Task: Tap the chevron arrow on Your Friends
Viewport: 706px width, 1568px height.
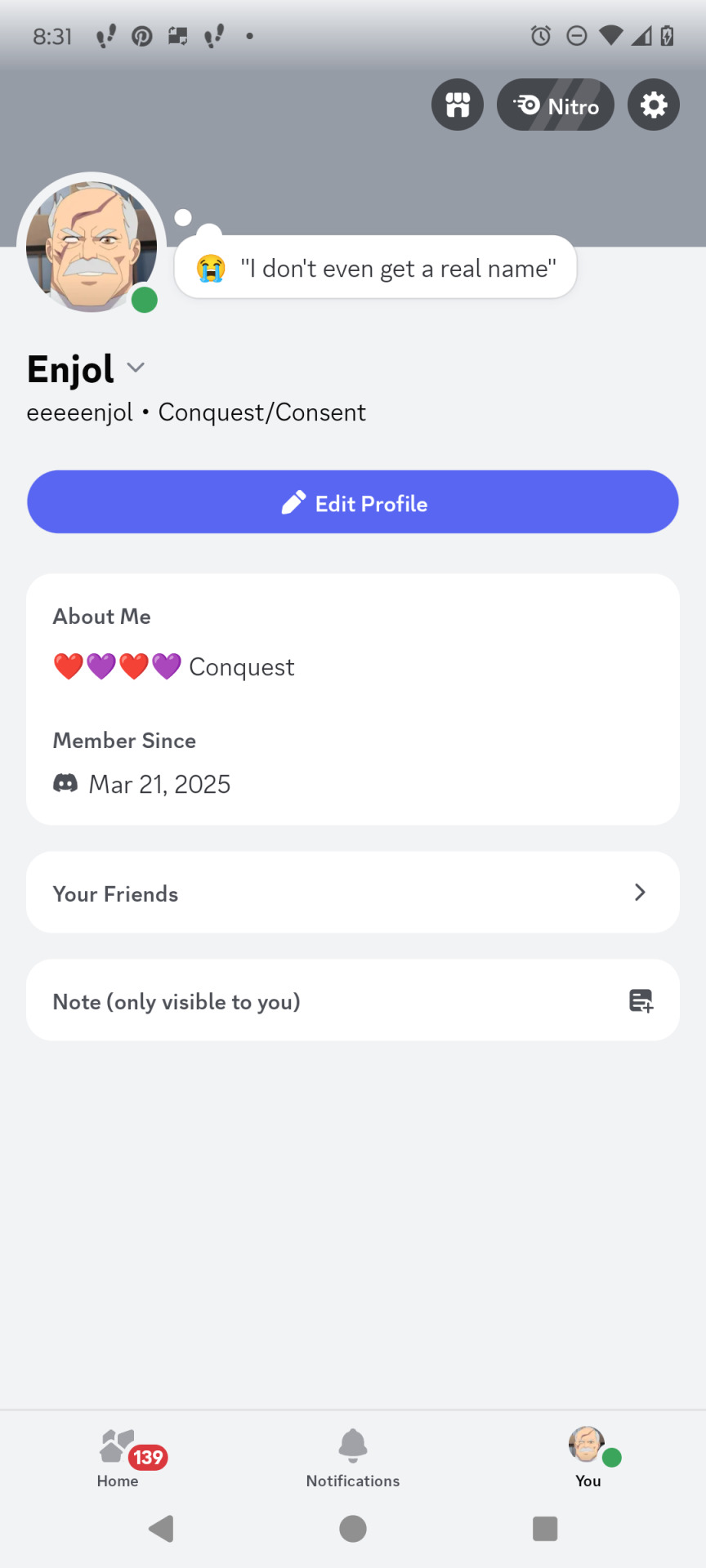Action: point(640,893)
